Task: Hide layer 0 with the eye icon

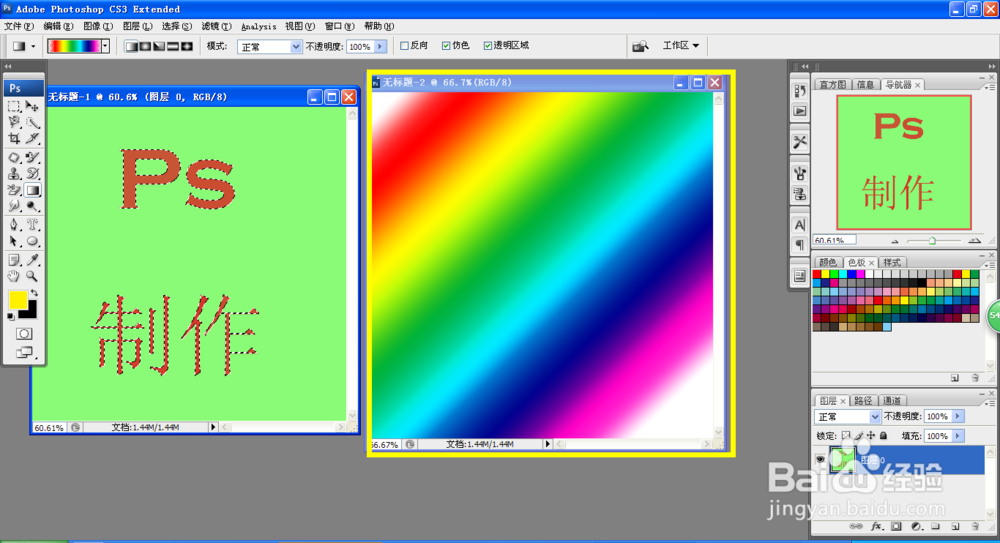Action: (x=820, y=459)
